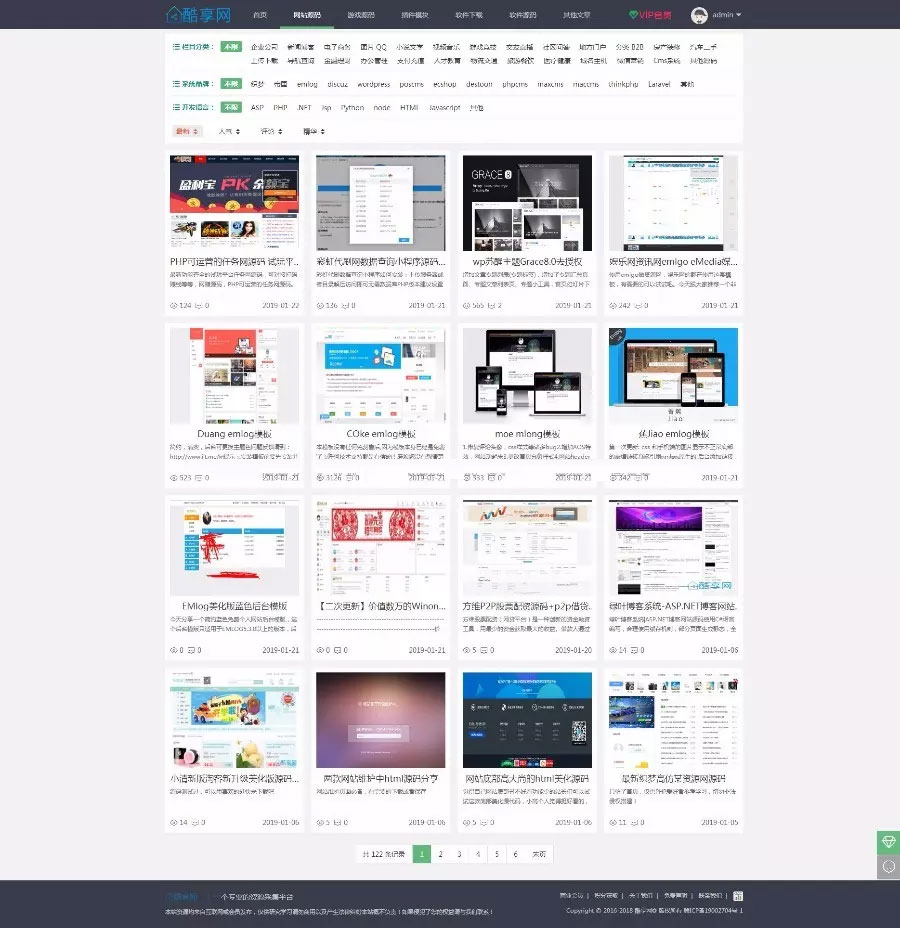Open the 首页 navigation tab
Image resolution: width=900 pixels, height=928 pixels.
click(x=260, y=16)
